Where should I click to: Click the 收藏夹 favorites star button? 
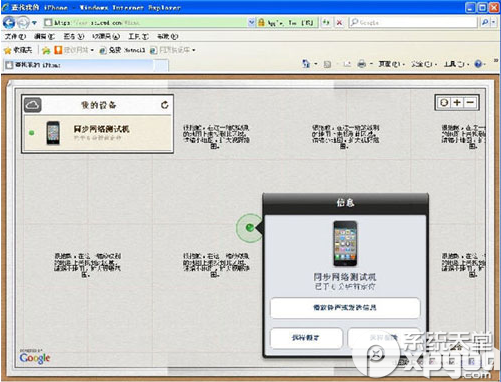pos(18,50)
